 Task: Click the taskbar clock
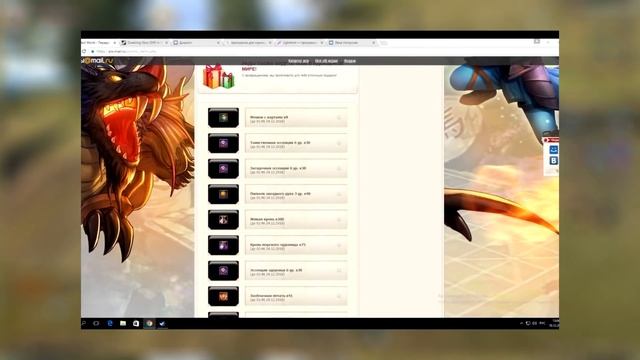[554, 323]
